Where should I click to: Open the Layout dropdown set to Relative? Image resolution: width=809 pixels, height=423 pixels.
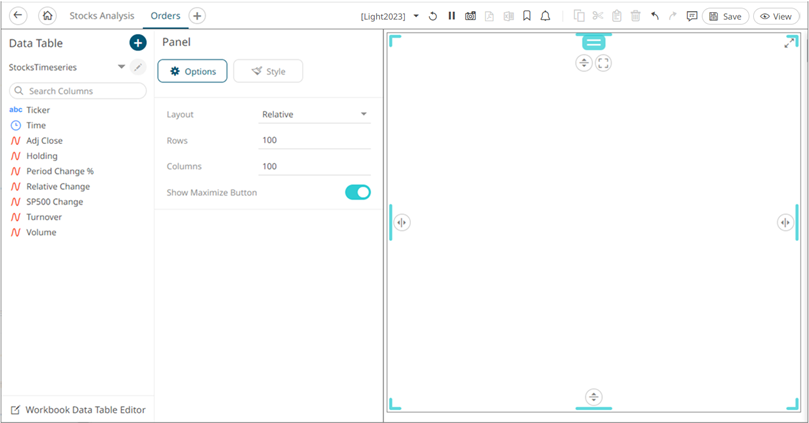pos(314,115)
